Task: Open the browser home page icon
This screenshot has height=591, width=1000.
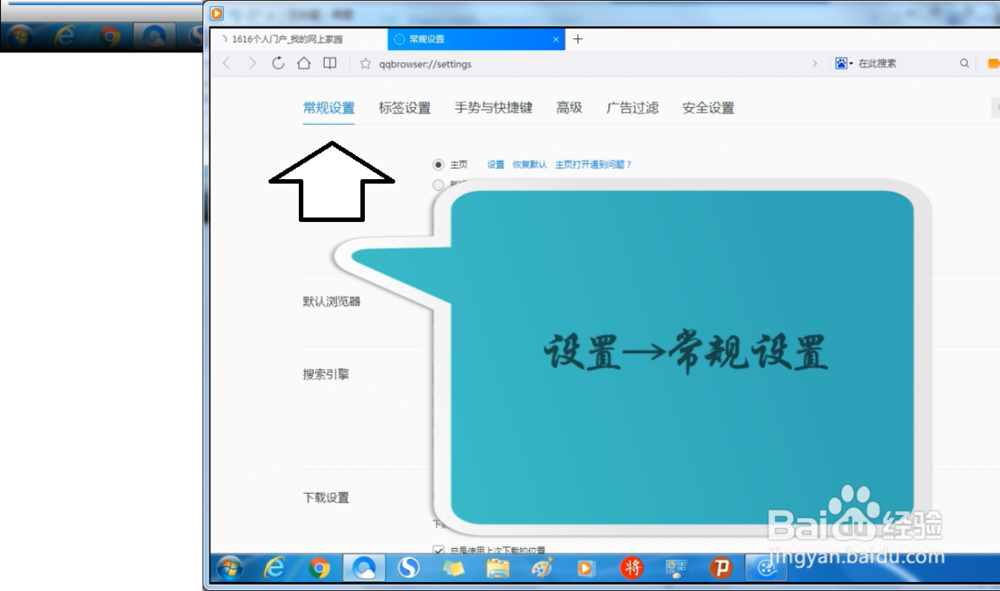Action: [x=304, y=63]
